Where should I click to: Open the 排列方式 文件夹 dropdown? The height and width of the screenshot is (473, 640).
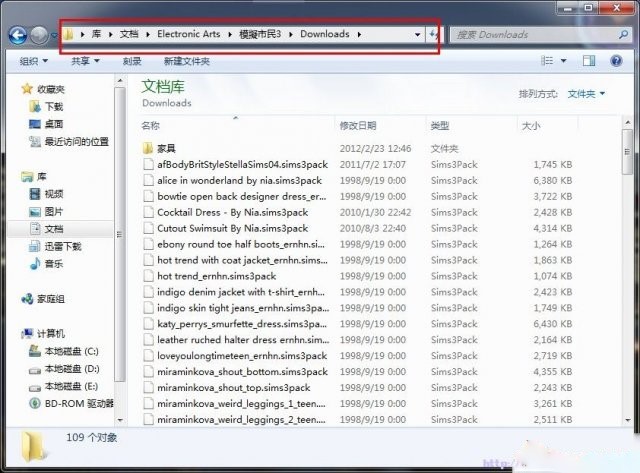coord(586,94)
